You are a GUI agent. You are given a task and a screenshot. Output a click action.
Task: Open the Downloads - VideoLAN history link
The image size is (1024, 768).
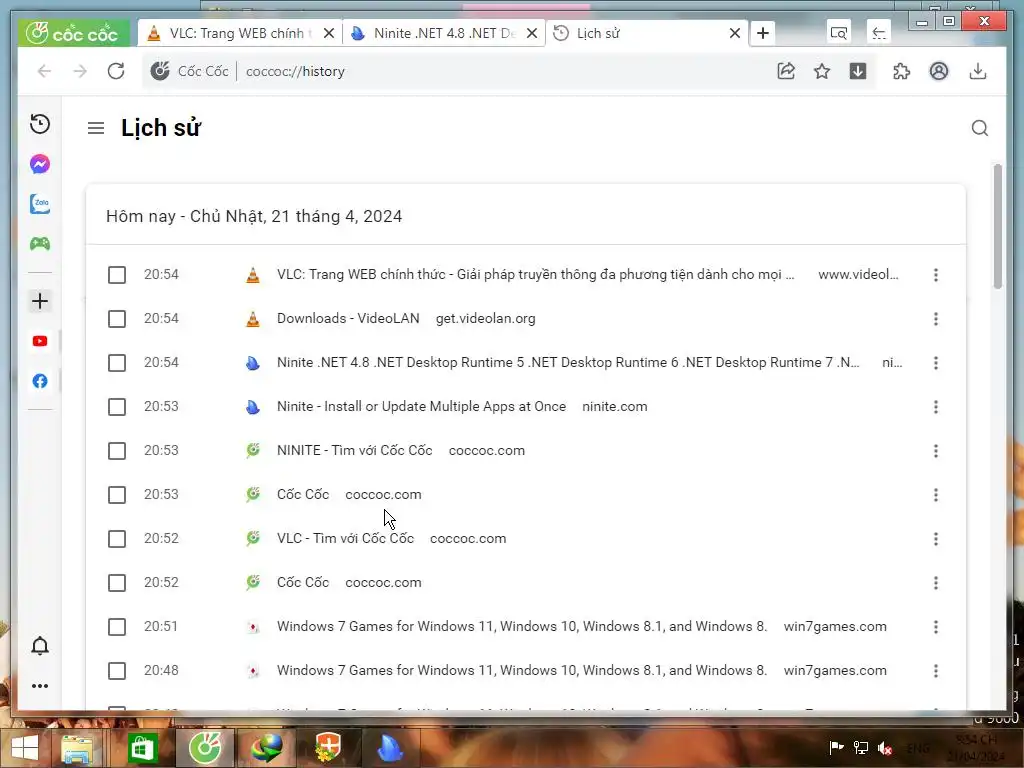click(x=348, y=319)
